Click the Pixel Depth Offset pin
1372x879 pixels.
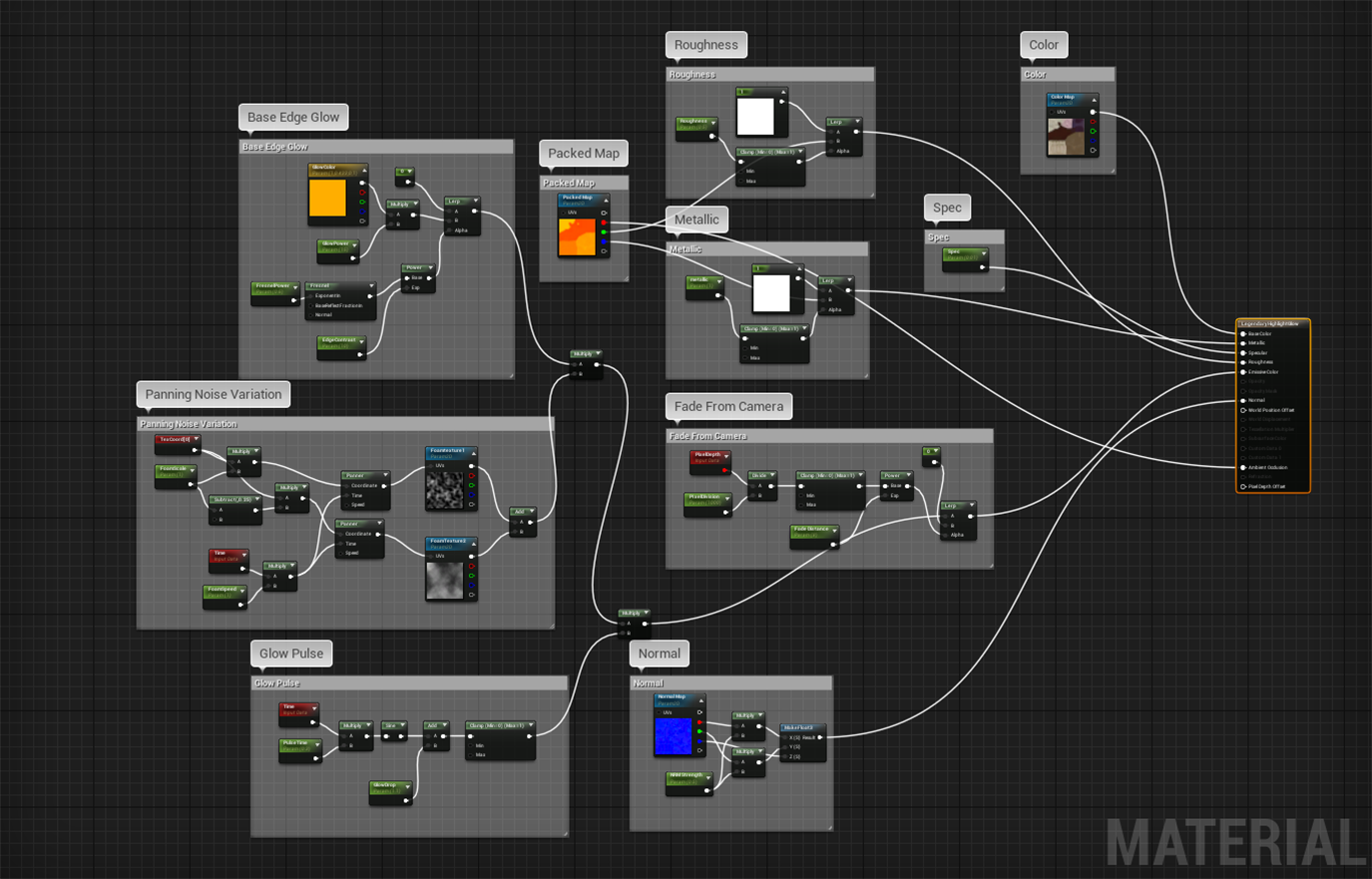coord(1243,487)
